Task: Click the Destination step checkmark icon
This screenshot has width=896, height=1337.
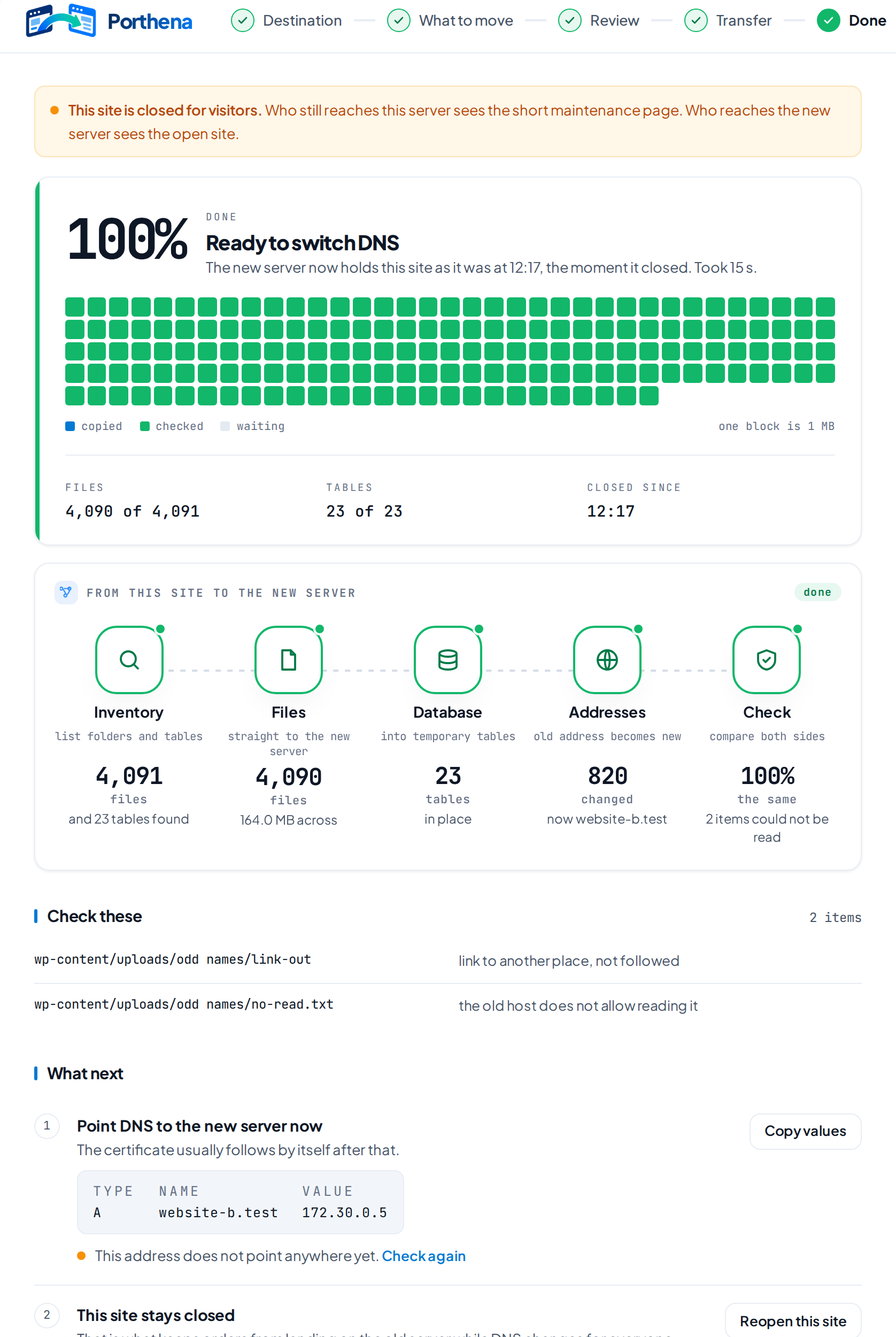Action: [x=243, y=20]
